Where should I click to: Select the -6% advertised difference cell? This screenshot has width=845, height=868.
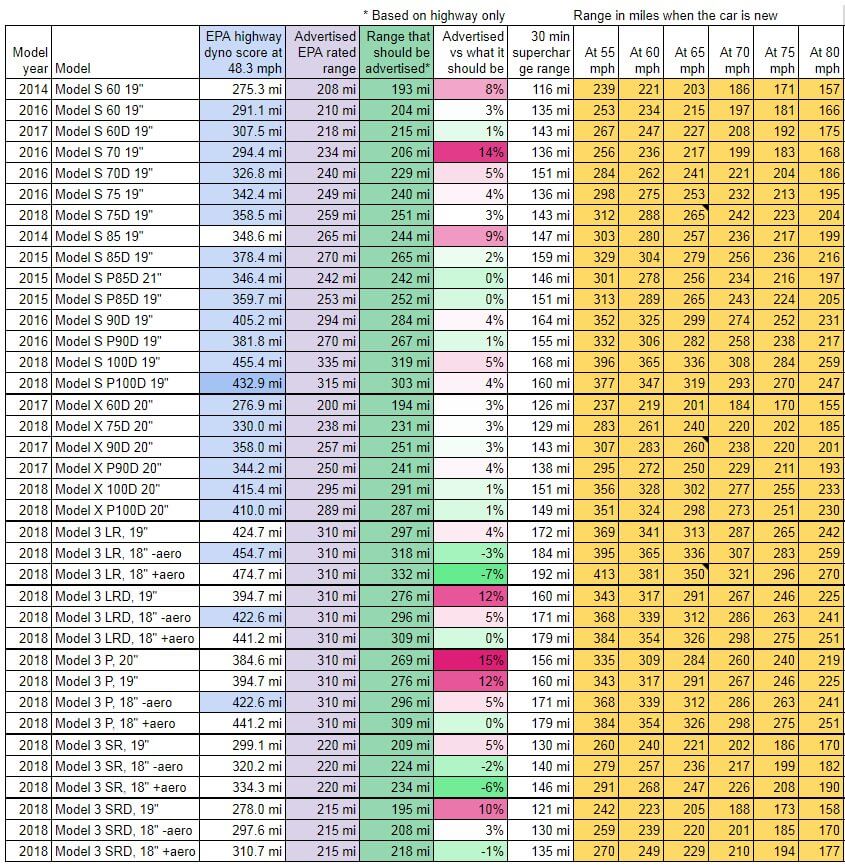point(470,787)
